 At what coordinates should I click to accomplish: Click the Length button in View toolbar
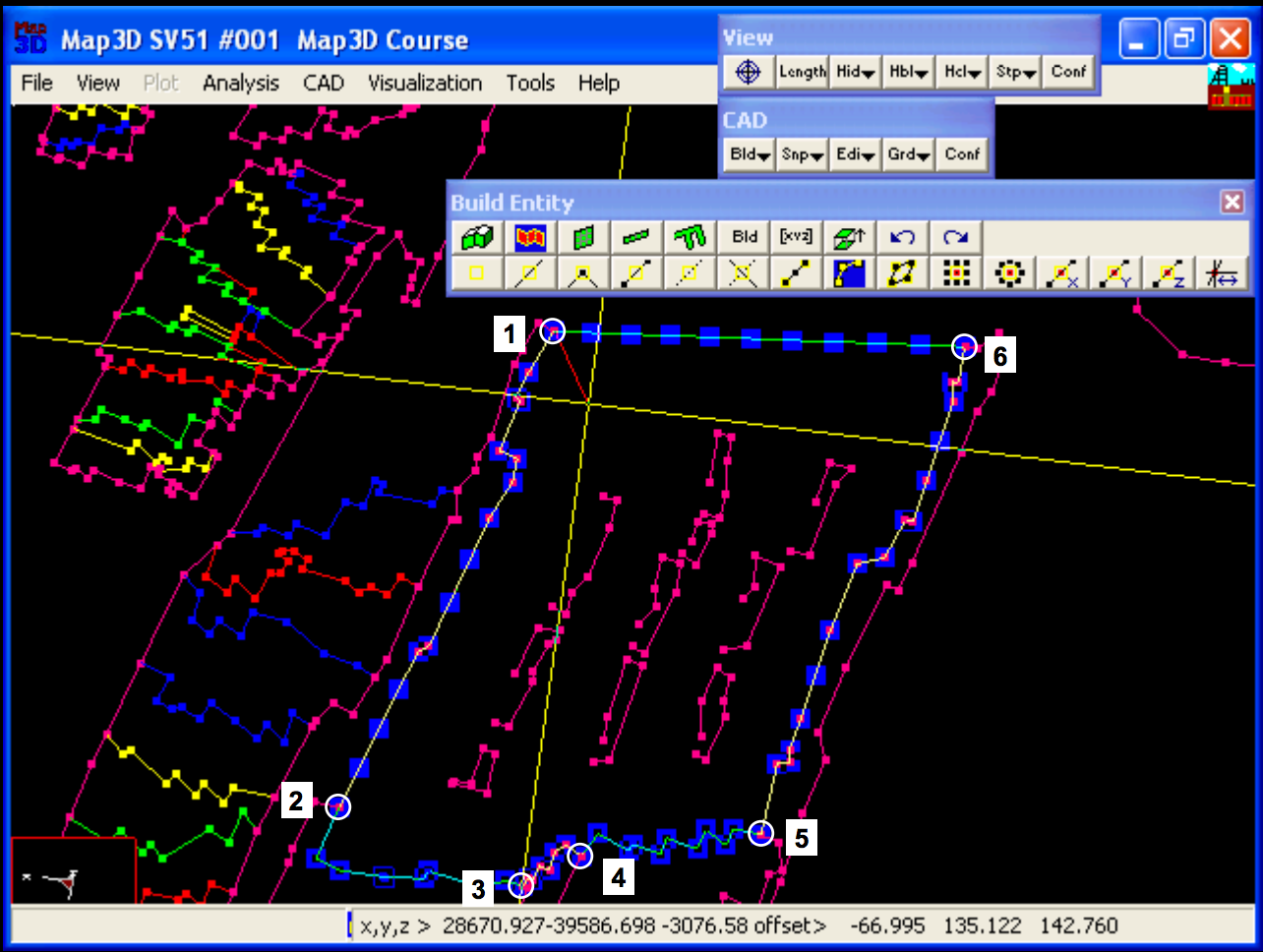pyautogui.click(x=802, y=72)
